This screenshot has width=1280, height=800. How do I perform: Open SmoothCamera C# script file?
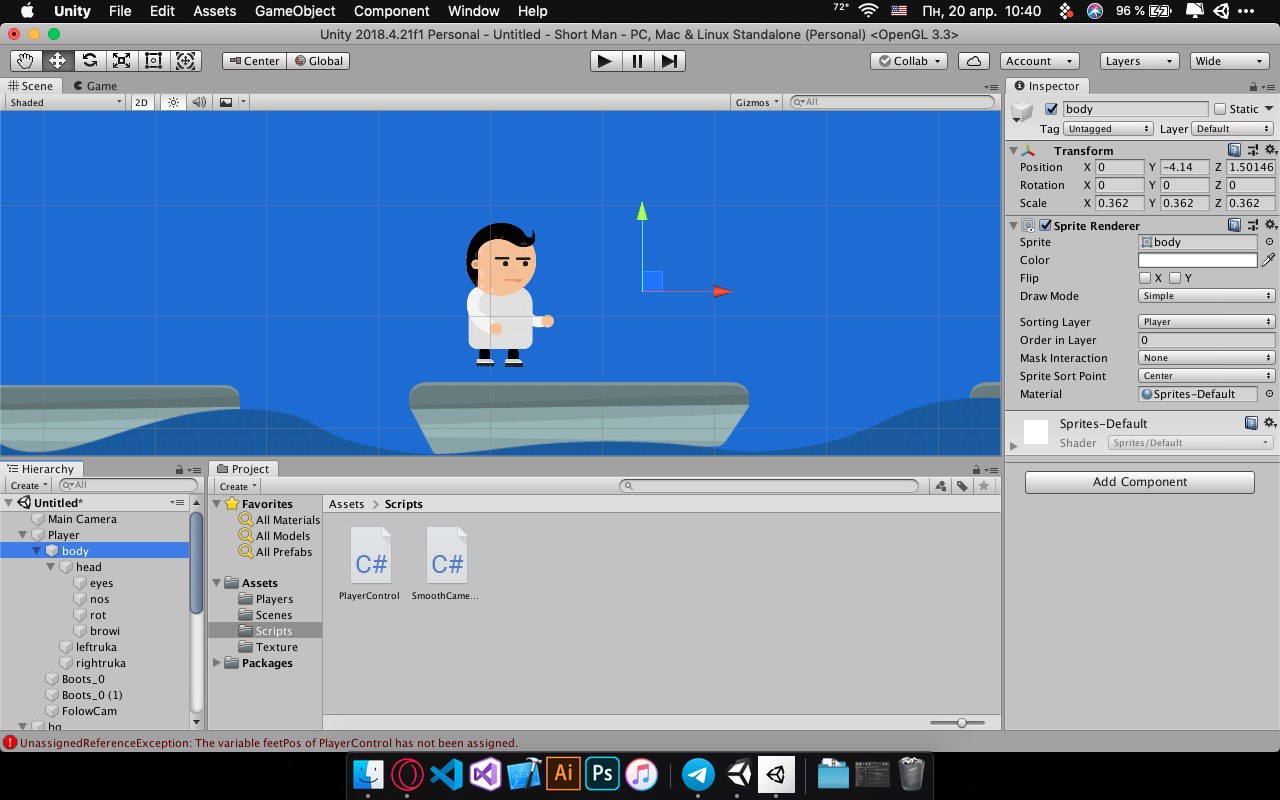(x=446, y=563)
